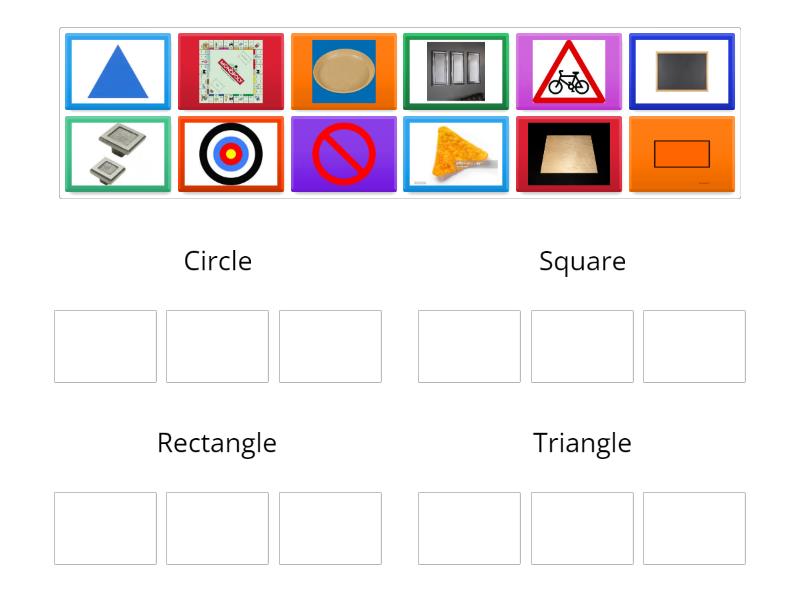Screen dimensions: 800x600
Task: Click the Circle category heading
Action: click(217, 261)
